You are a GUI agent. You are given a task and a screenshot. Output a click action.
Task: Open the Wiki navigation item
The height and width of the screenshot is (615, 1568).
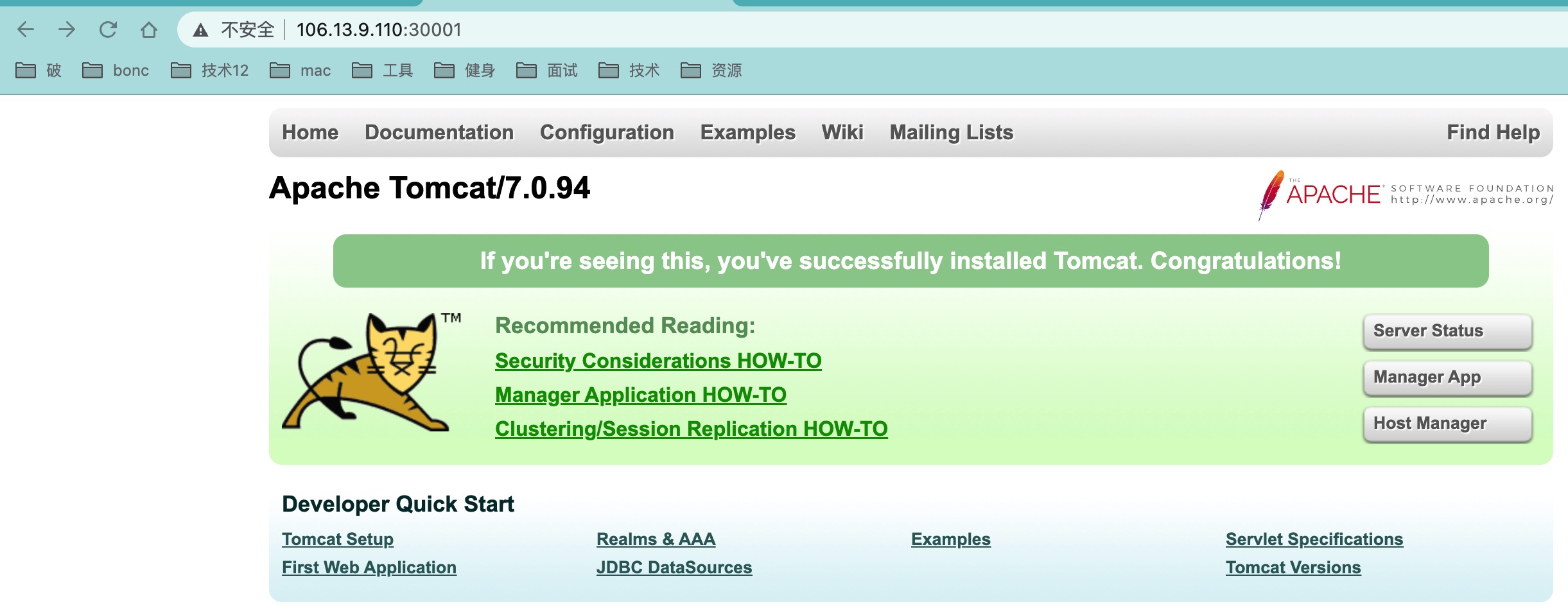coord(842,132)
